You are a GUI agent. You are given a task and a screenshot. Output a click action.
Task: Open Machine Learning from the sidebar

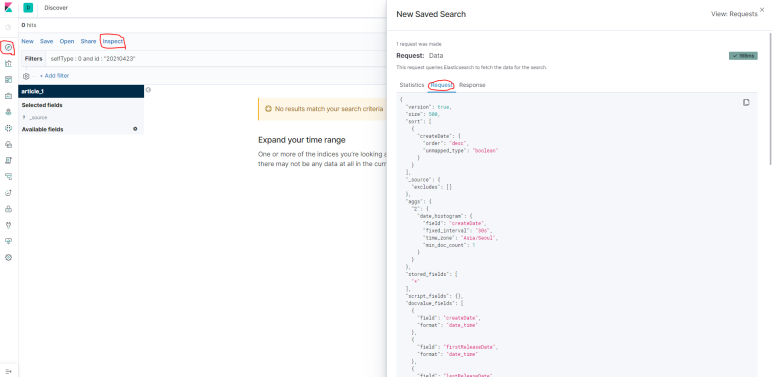pos(8,128)
